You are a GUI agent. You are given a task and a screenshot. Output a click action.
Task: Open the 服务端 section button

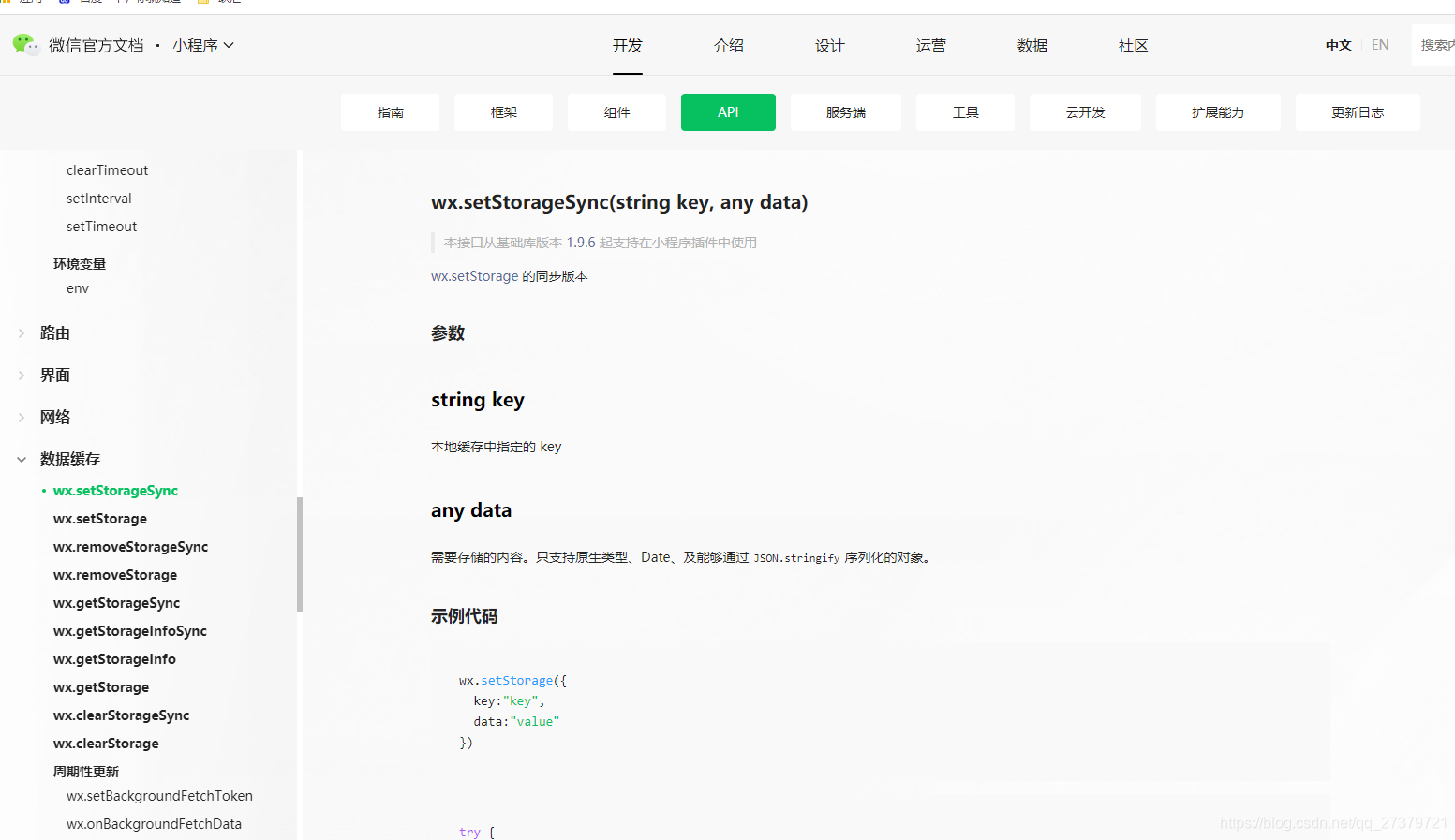pyautogui.click(x=846, y=112)
